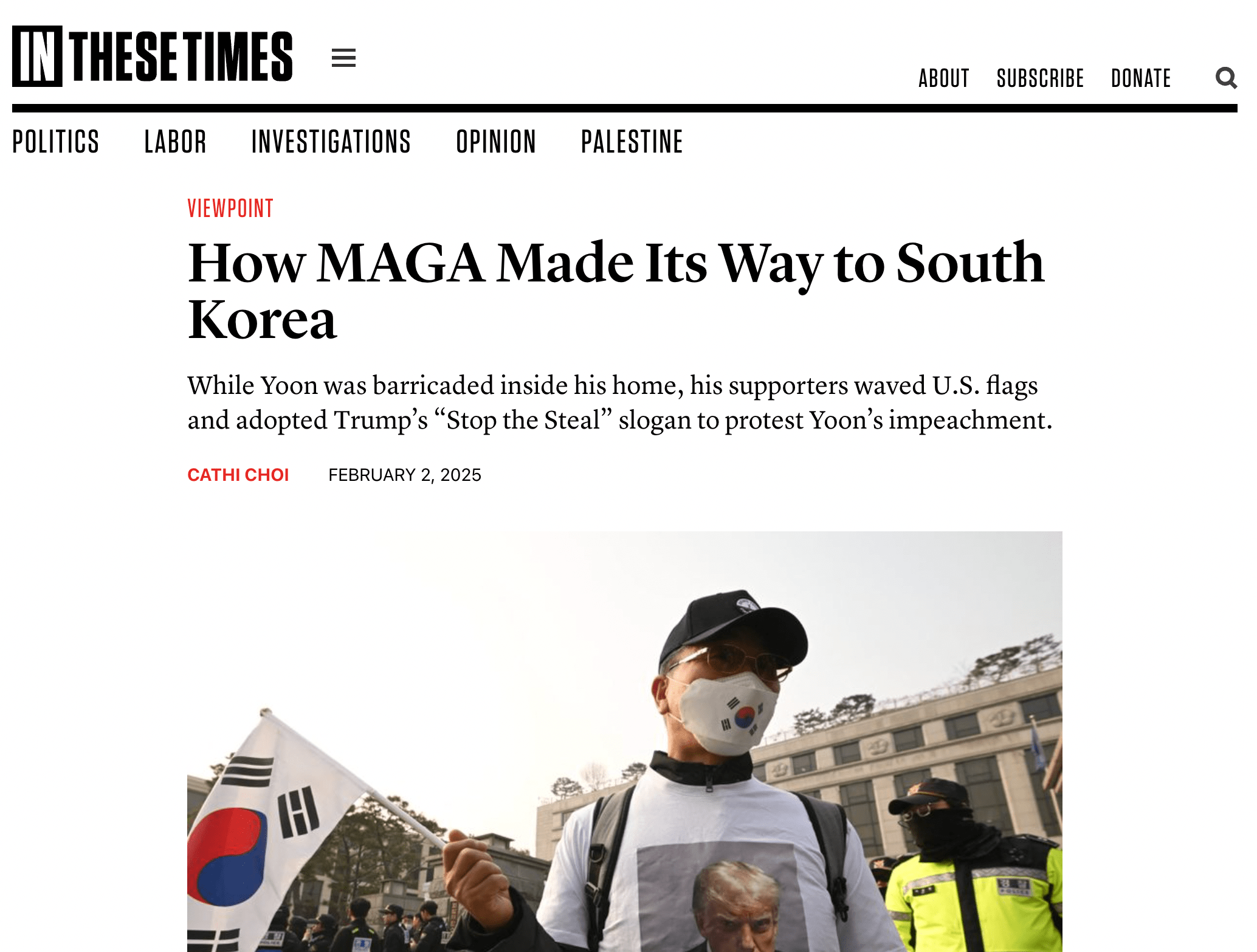The width and height of the screenshot is (1257, 952).
Task: Open the About page
Action: pyautogui.click(x=943, y=78)
